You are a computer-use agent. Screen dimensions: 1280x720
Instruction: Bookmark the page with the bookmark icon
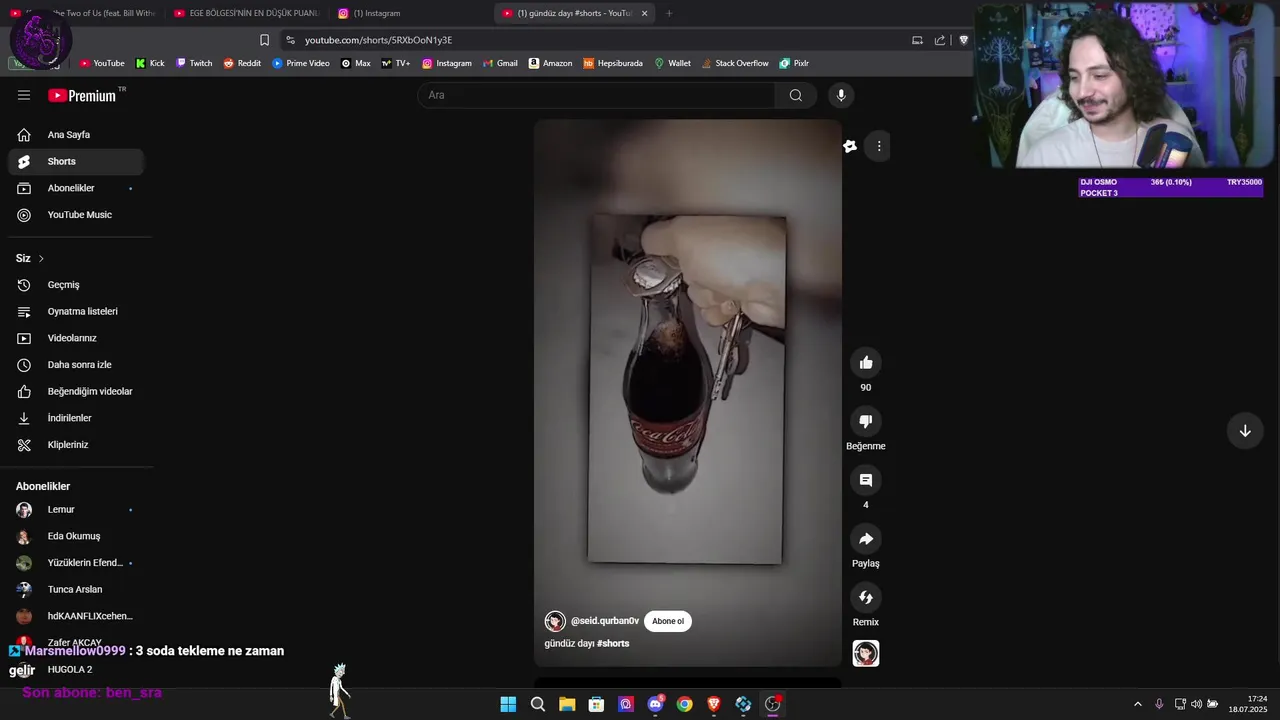point(264,40)
